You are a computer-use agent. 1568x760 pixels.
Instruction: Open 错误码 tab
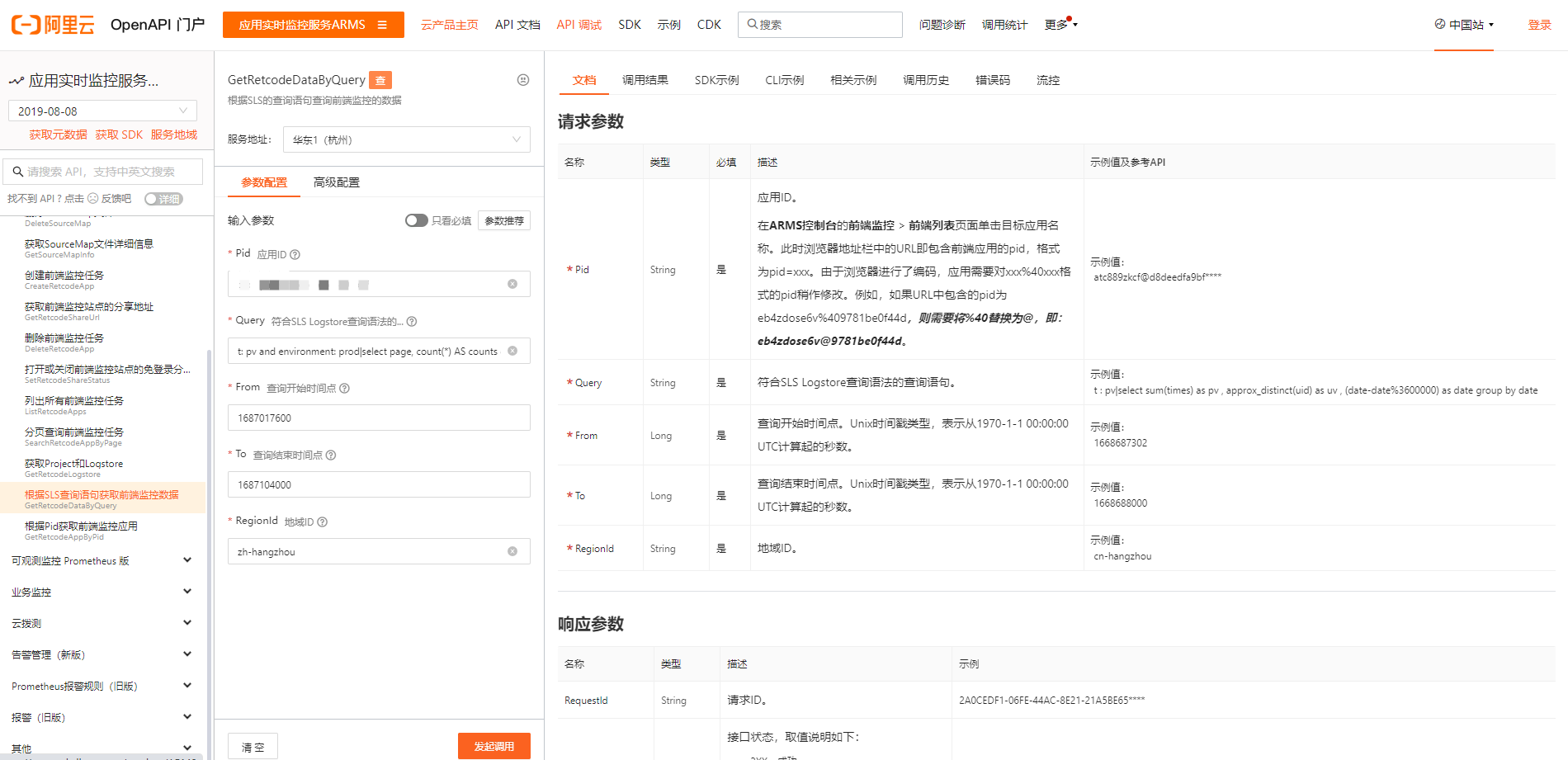tap(993, 80)
